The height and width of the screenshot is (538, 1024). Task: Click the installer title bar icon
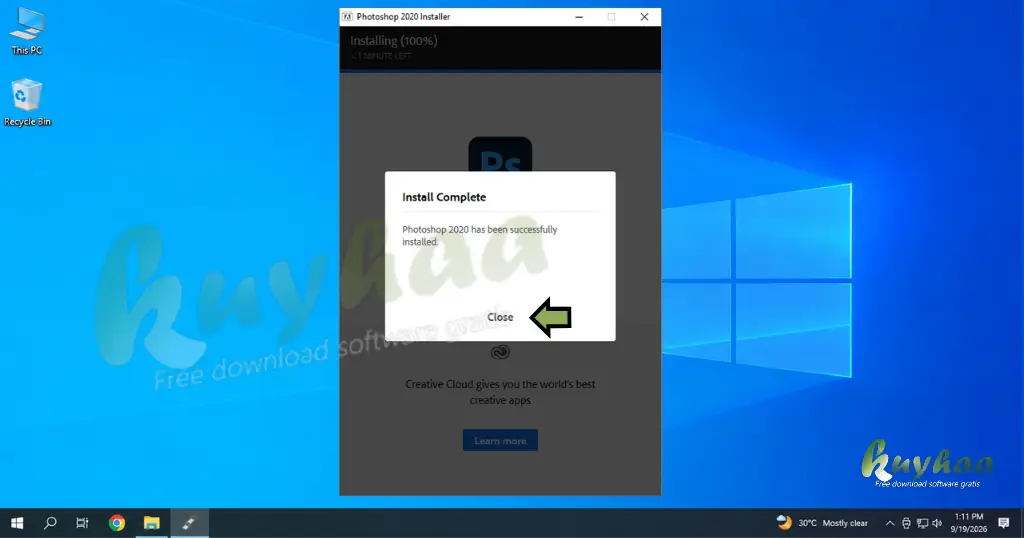(347, 17)
